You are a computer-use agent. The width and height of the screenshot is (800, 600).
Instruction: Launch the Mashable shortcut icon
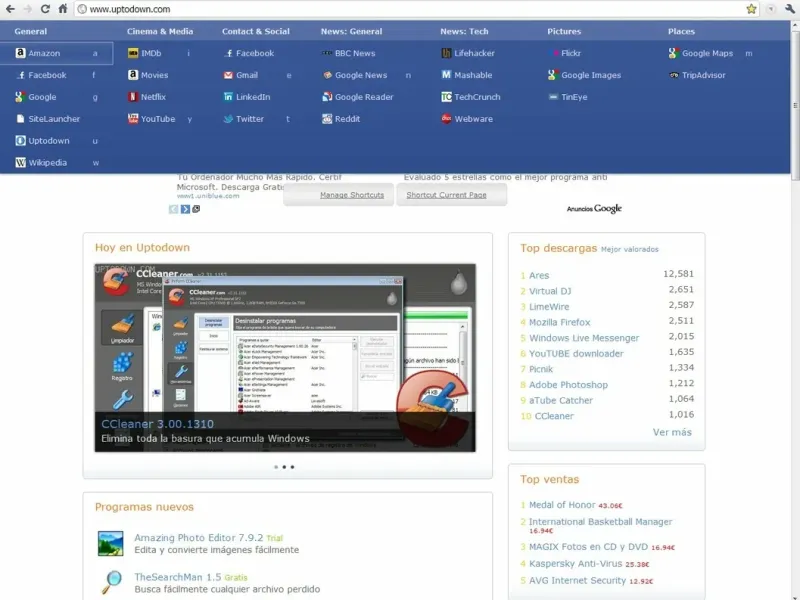[446, 75]
